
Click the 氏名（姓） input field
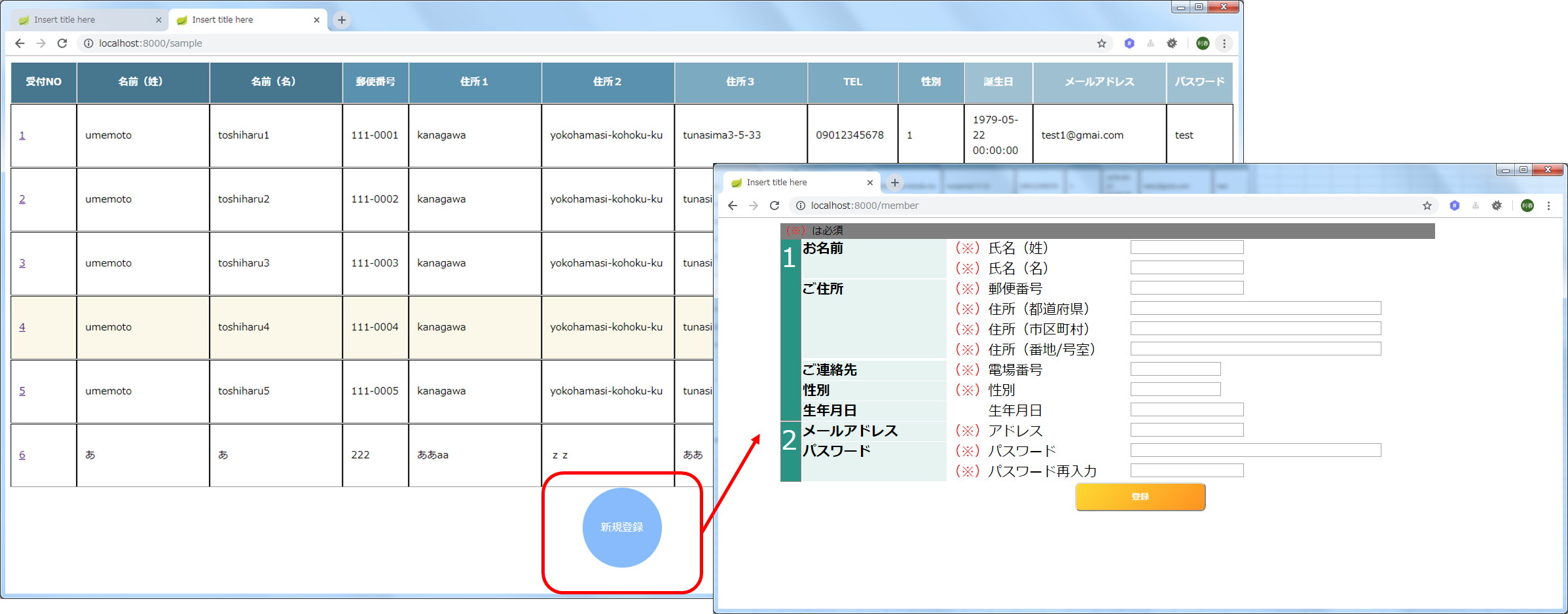[1186, 247]
